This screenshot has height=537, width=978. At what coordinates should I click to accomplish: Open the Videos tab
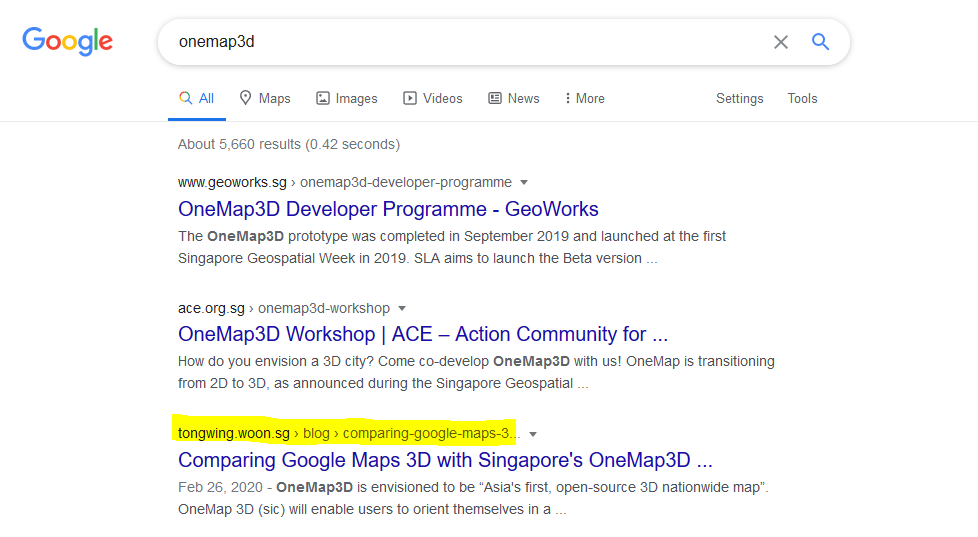click(x=433, y=99)
